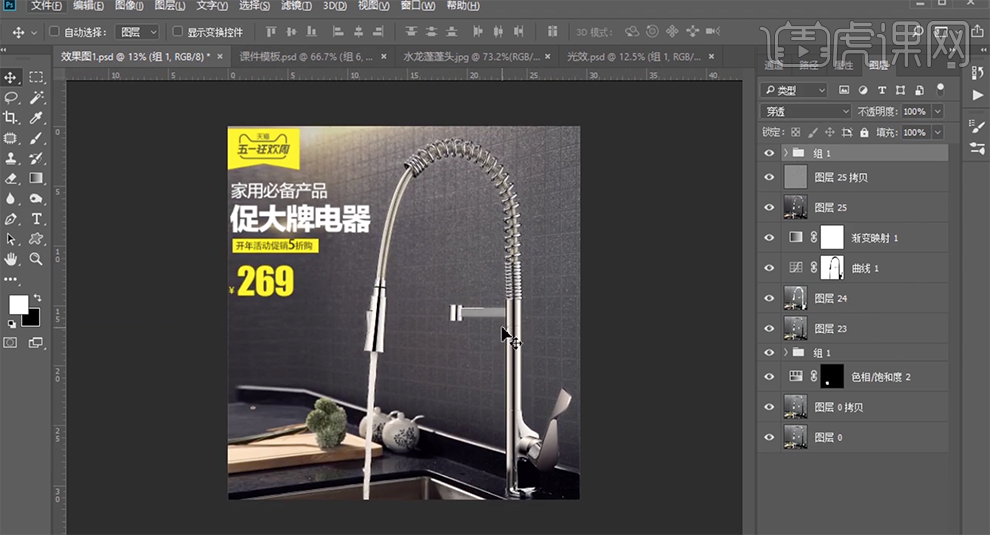Select the Pen tool
Viewport: 990px width, 535px height.
tap(11, 219)
